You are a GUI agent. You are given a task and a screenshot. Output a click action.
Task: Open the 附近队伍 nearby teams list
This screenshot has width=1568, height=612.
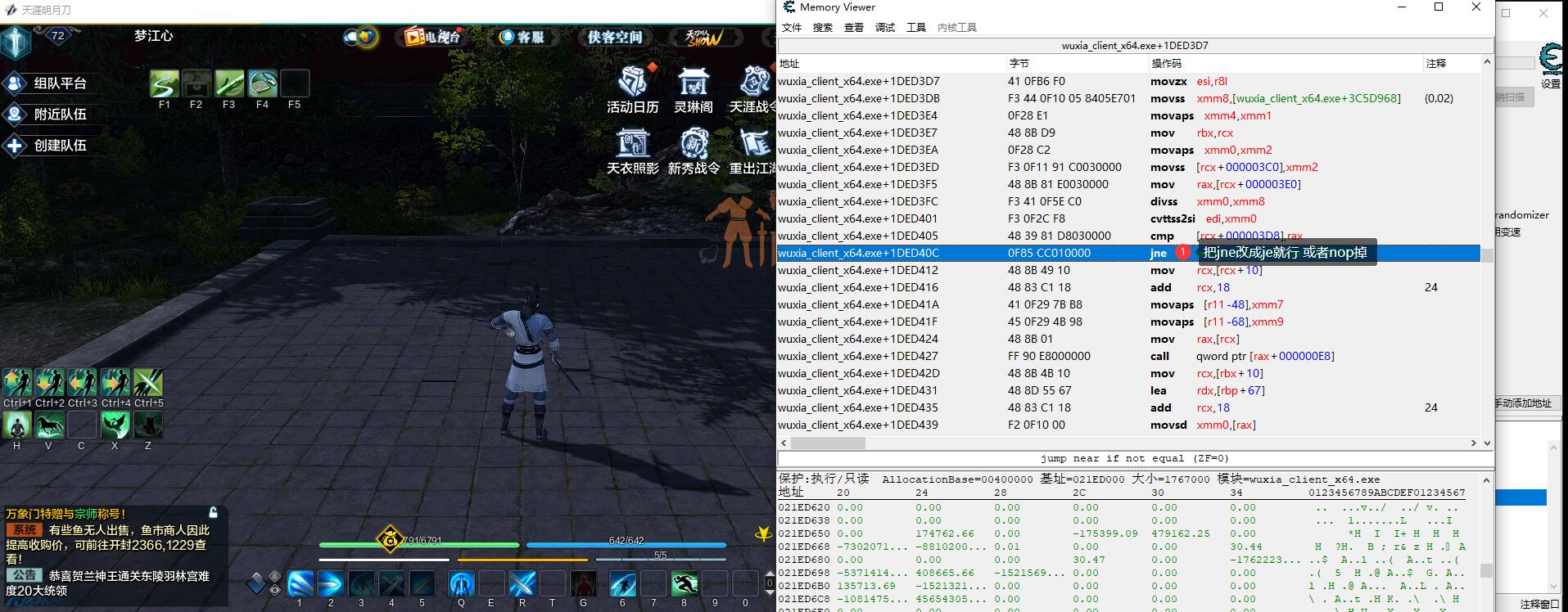[x=46, y=115]
